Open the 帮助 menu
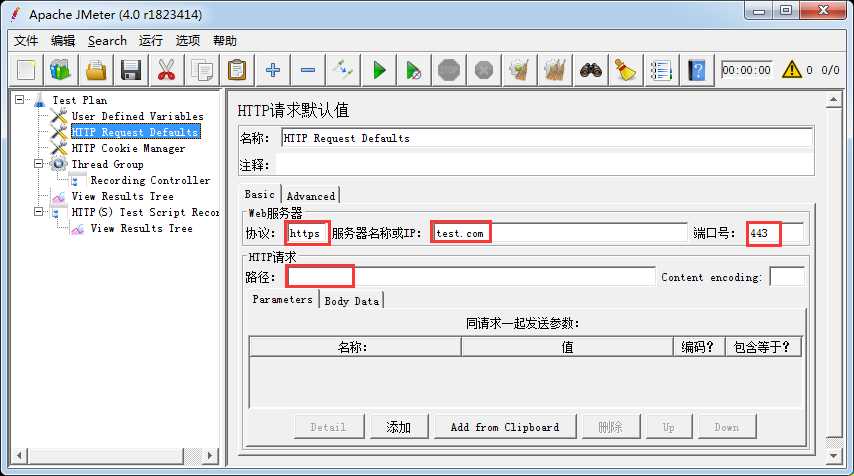The height and width of the screenshot is (476, 854). [225, 41]
